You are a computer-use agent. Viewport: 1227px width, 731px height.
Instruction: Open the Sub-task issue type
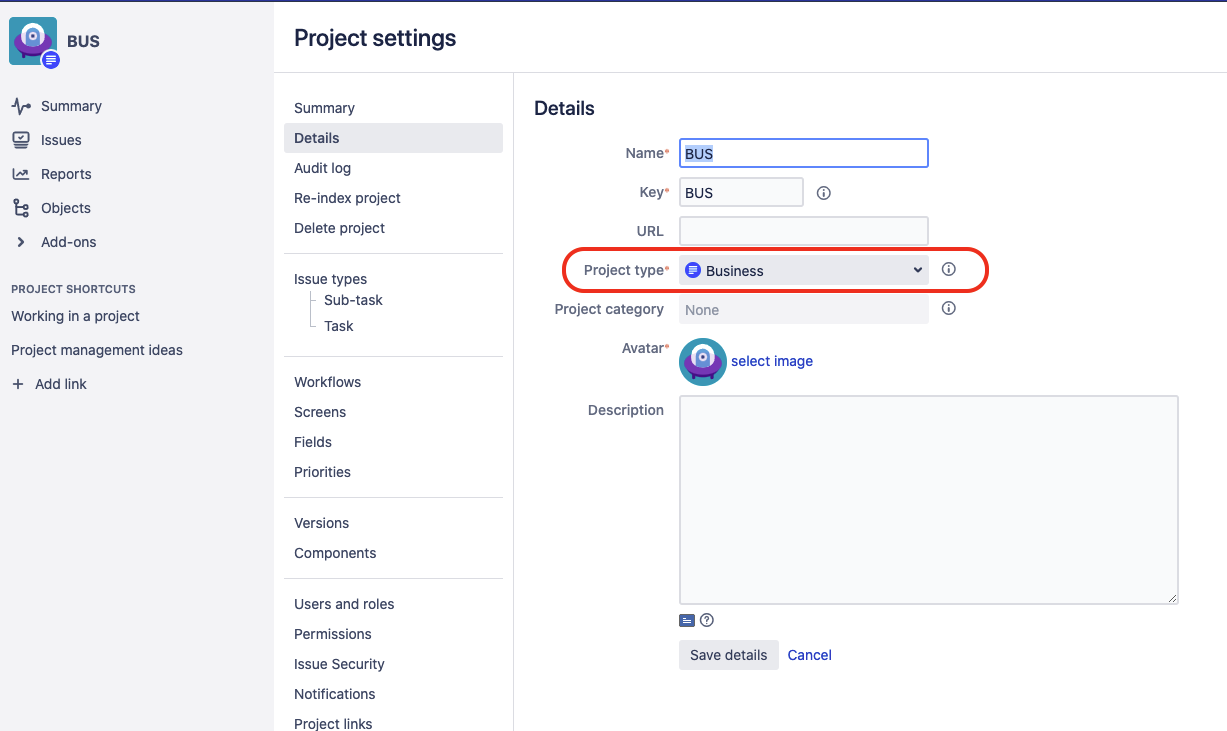(353, 300)
